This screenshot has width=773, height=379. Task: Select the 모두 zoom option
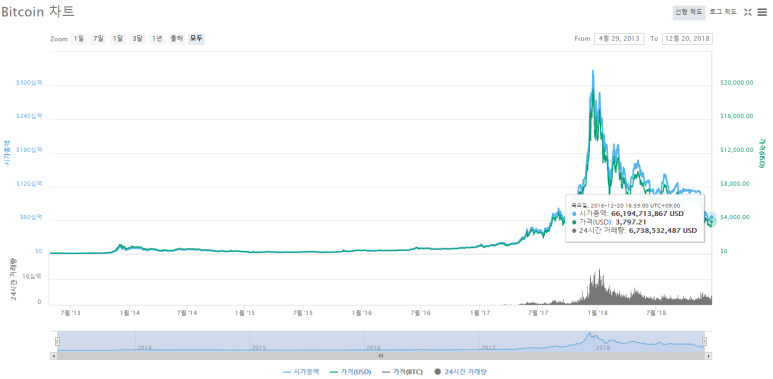(x=196, y=38)
